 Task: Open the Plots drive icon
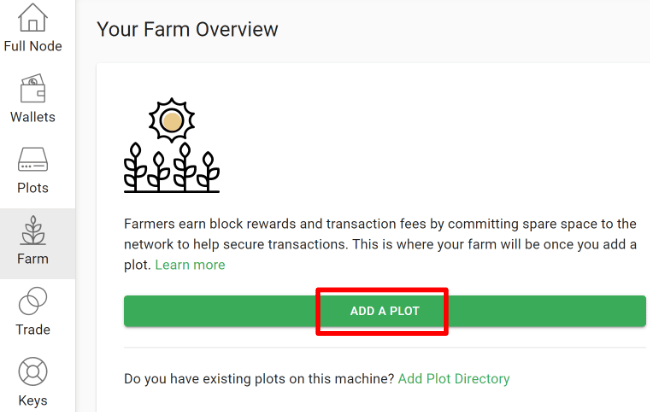tap(33, 159)
